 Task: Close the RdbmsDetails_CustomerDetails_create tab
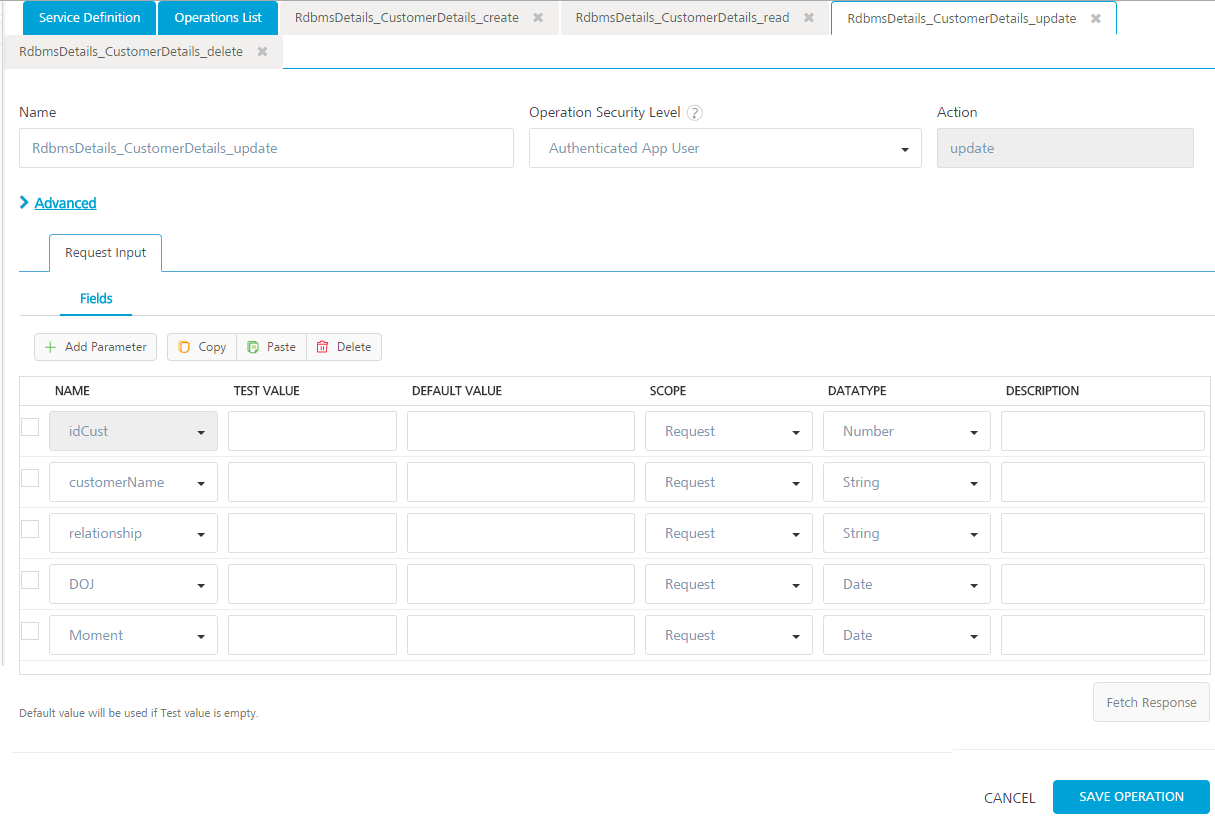coord(537,17)
